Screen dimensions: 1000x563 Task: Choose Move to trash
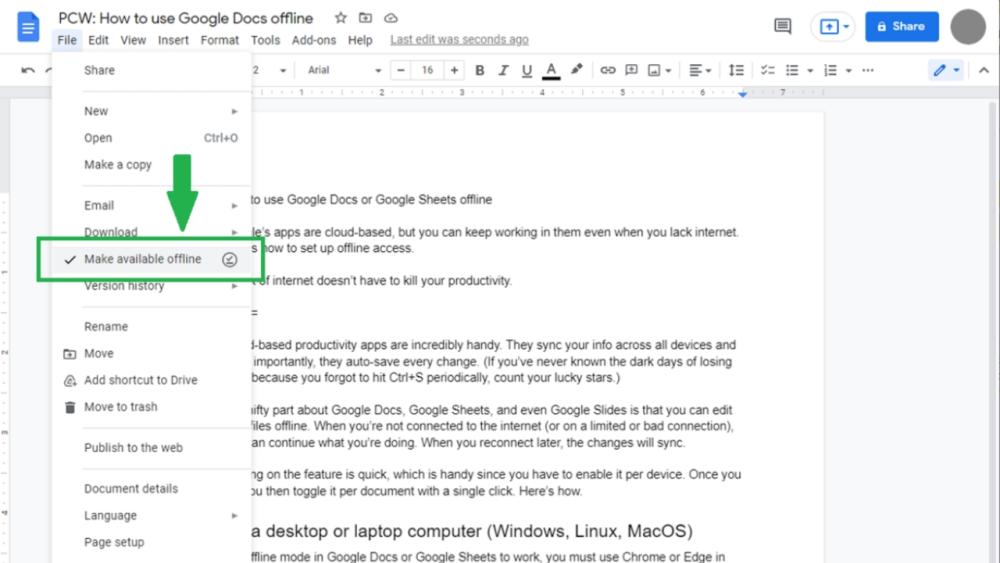click(152, 407)
